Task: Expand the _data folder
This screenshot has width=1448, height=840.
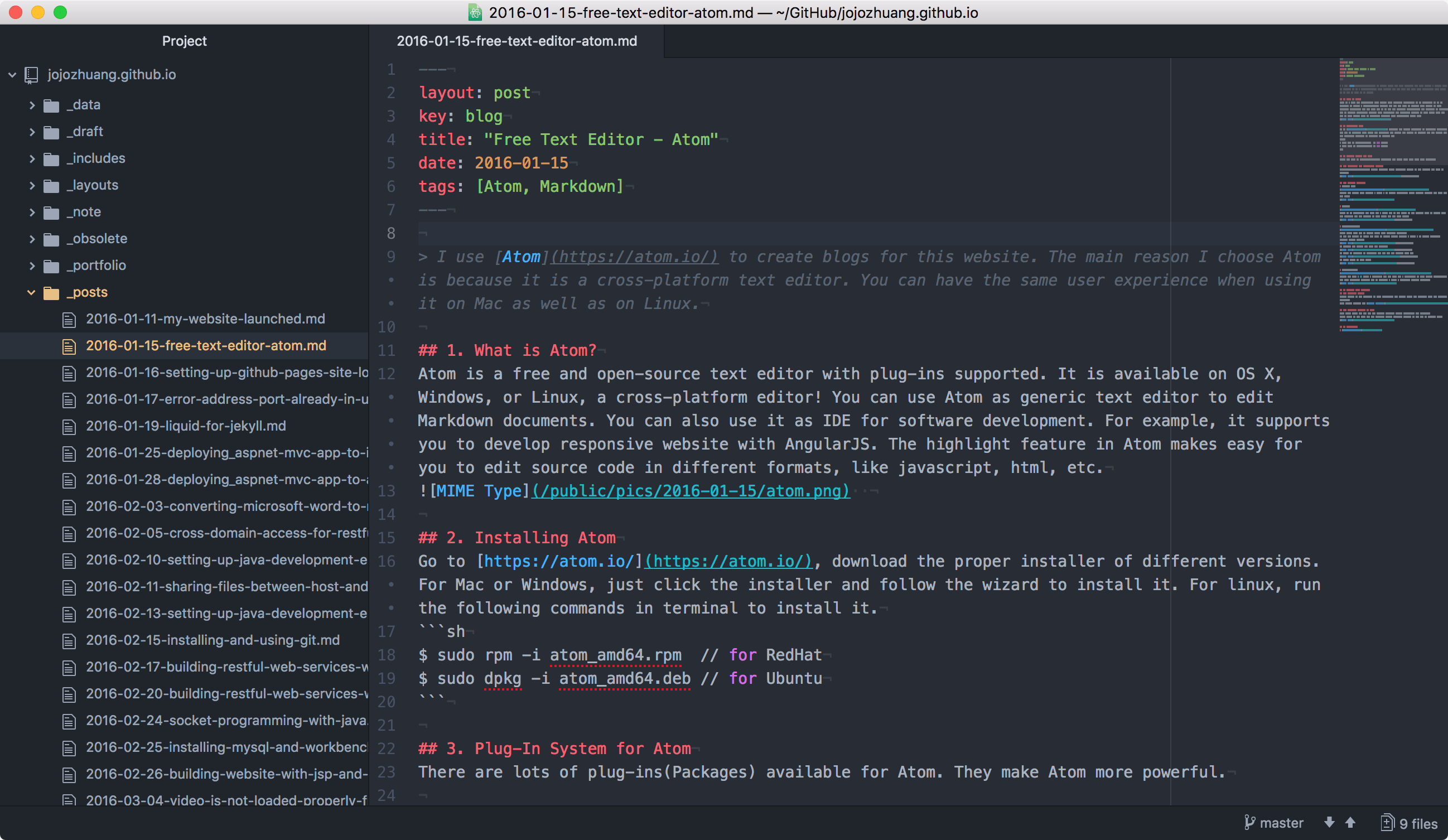Action: pyautogui.click(x=32, y=105)
